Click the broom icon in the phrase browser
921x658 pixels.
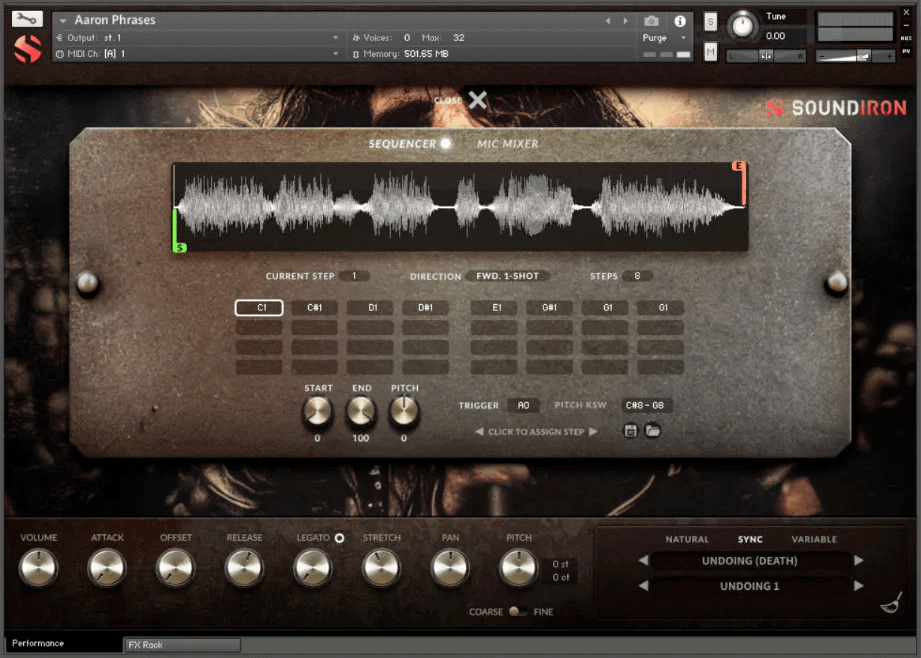[x=890, y=602]
